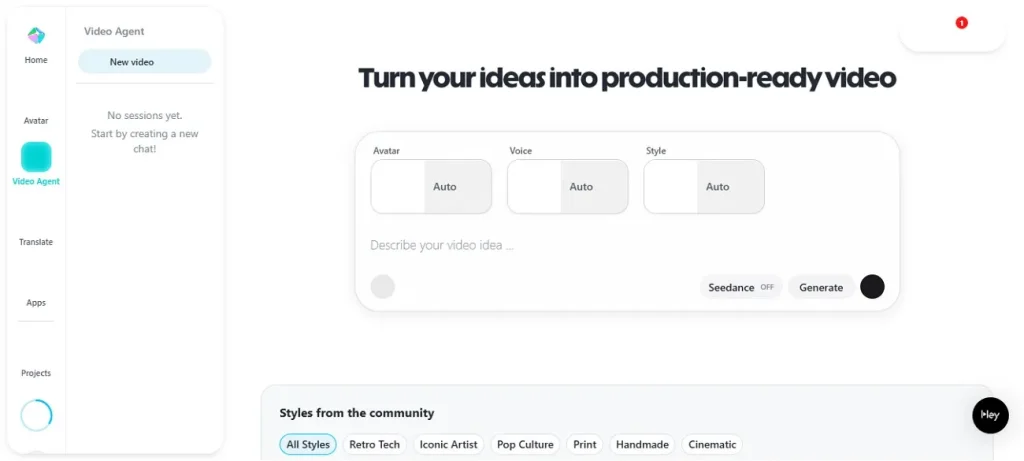Click the Describe your video idea field
Image resolution: width=1024 pixels, height=461 pixels.
pyautogui.click(x=600, y=245)
